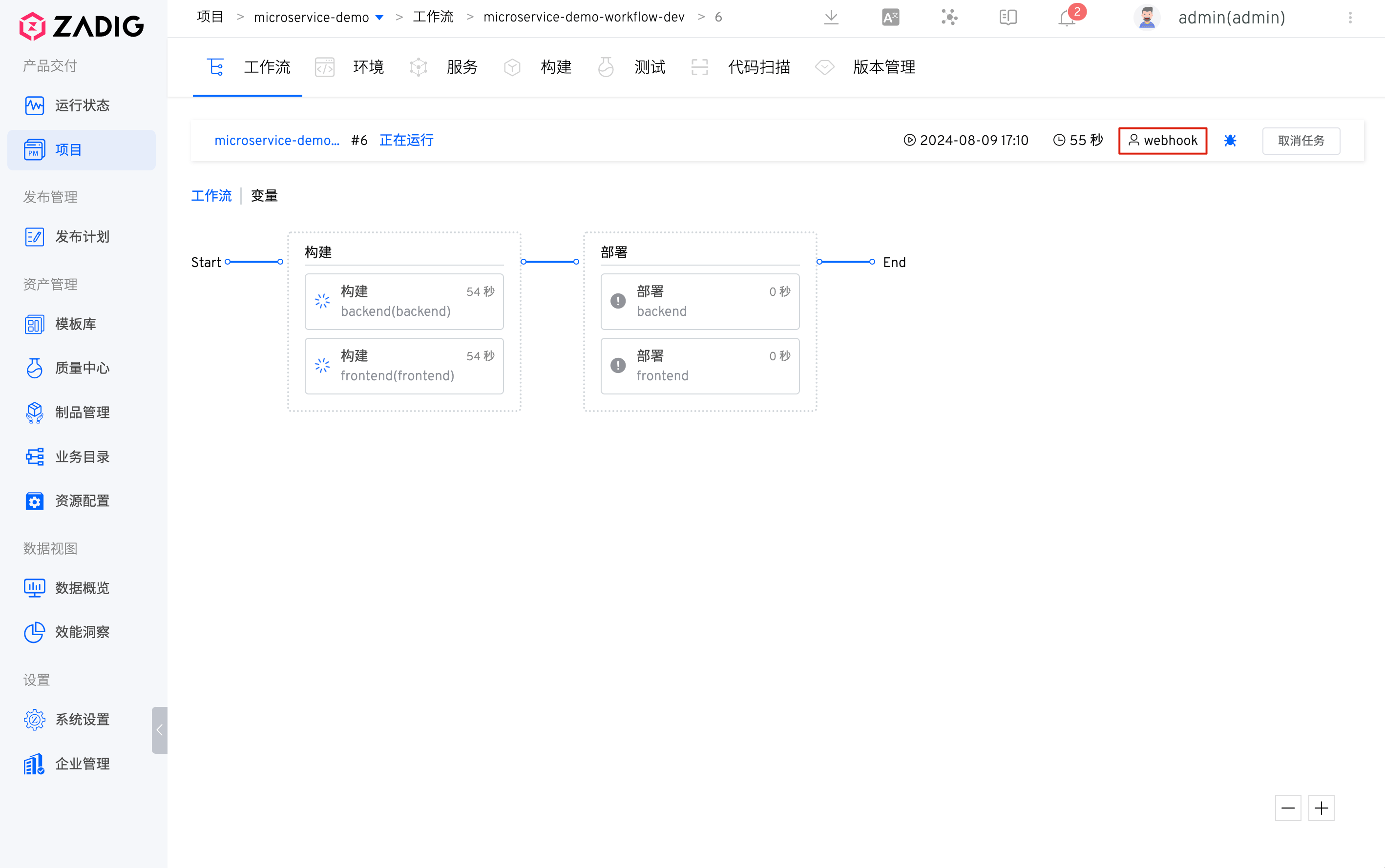Image resolution: width=1385 pixels, height=868 pixels.
Task: Open the 部署 frontend job card
Action: tap(700, 366)
